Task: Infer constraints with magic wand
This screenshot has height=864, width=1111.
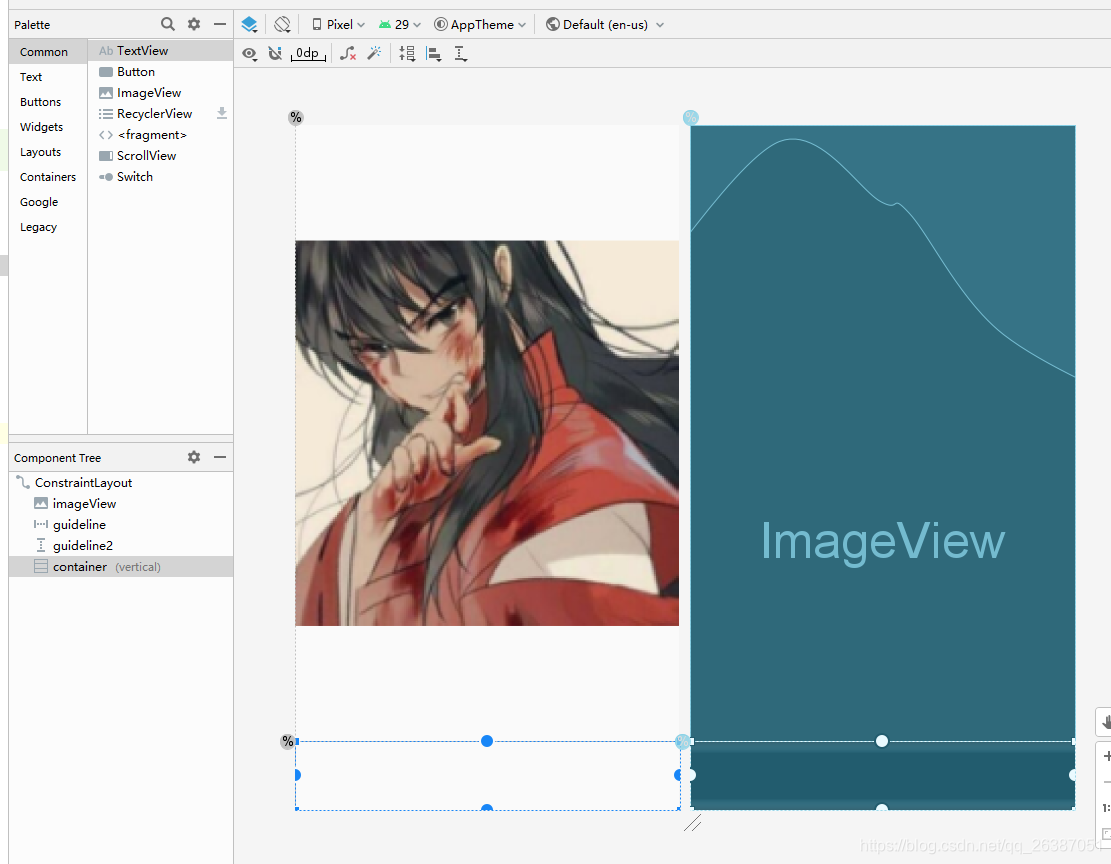Action: [374, 54]
